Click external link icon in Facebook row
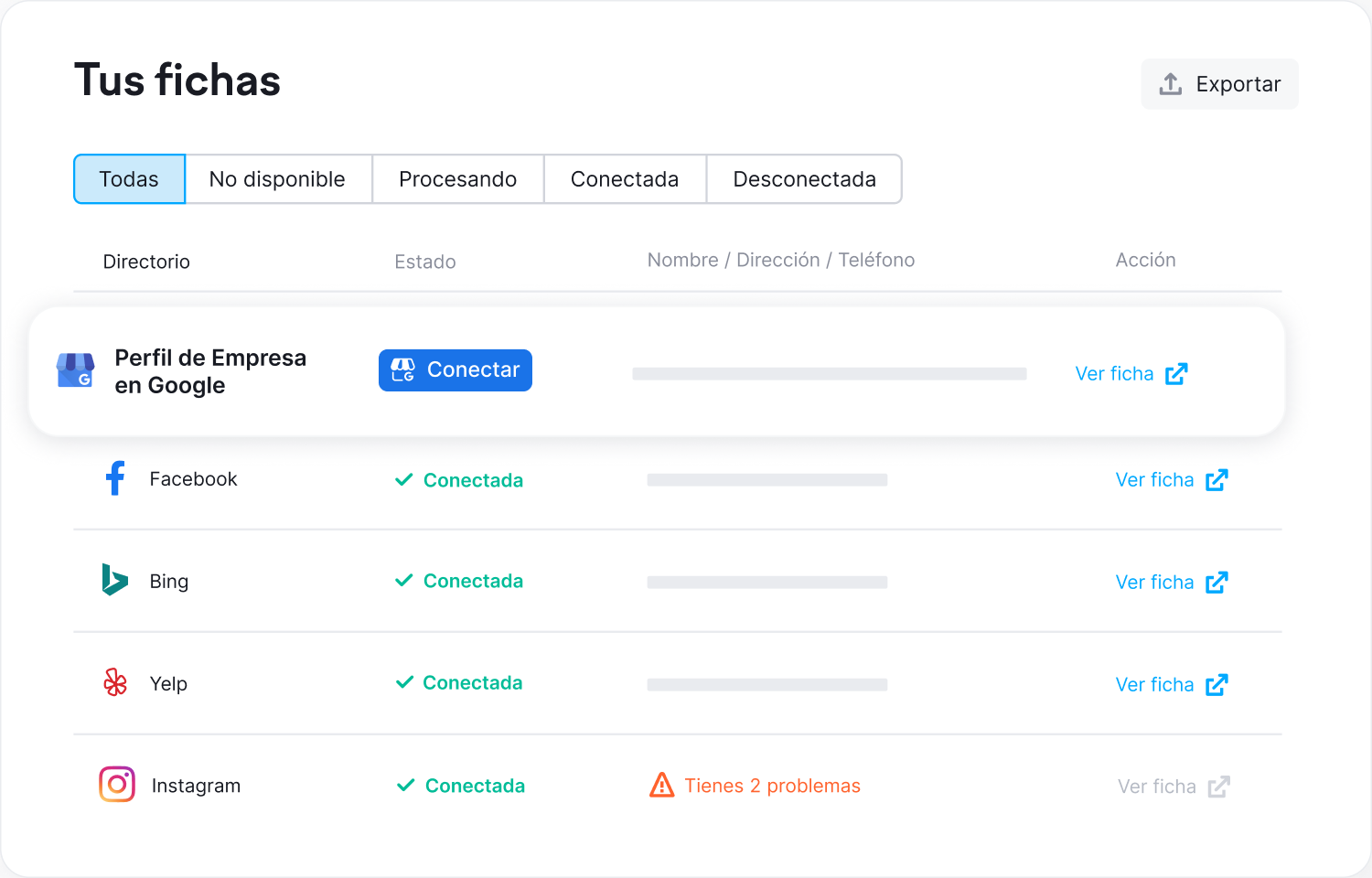The width and height of the screenshot is (1372, 878). [x=1217, y=480]
